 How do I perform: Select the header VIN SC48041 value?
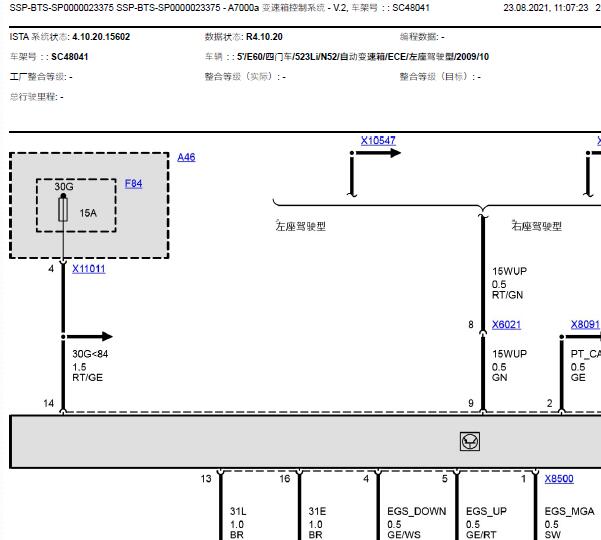pyautogui.click(x=411, y=8)
